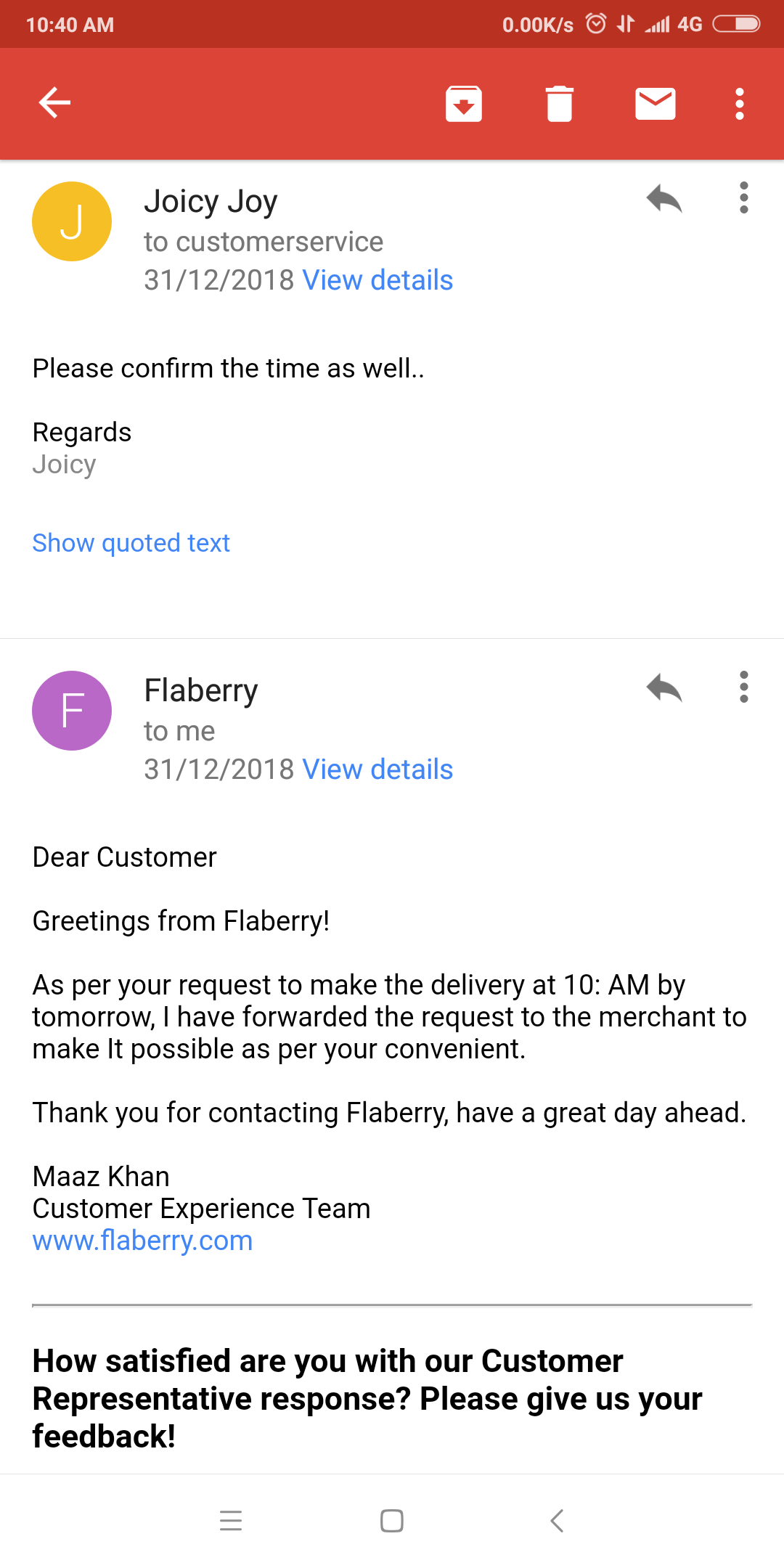Reply to Flaberry's message
The width and height of the screenshot is (784, 1568).
point(664,687)
